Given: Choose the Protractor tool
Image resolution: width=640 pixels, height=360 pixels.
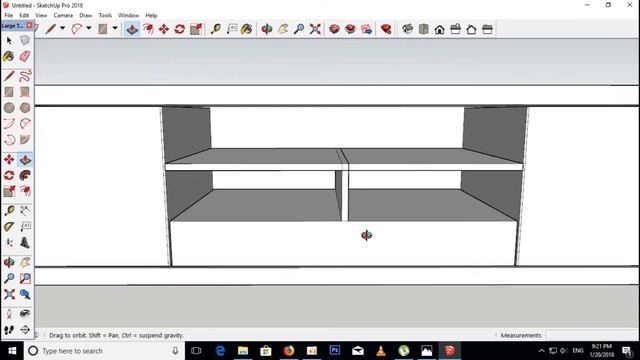Looking at the screenshot, I should pyautogui.click(x=9, y=227).
